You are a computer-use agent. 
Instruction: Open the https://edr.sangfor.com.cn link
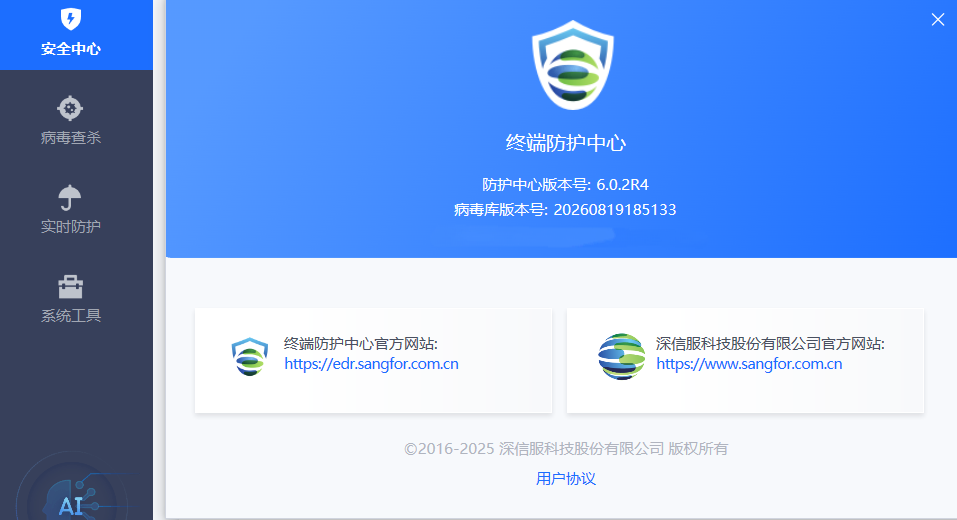click(371, 364)
